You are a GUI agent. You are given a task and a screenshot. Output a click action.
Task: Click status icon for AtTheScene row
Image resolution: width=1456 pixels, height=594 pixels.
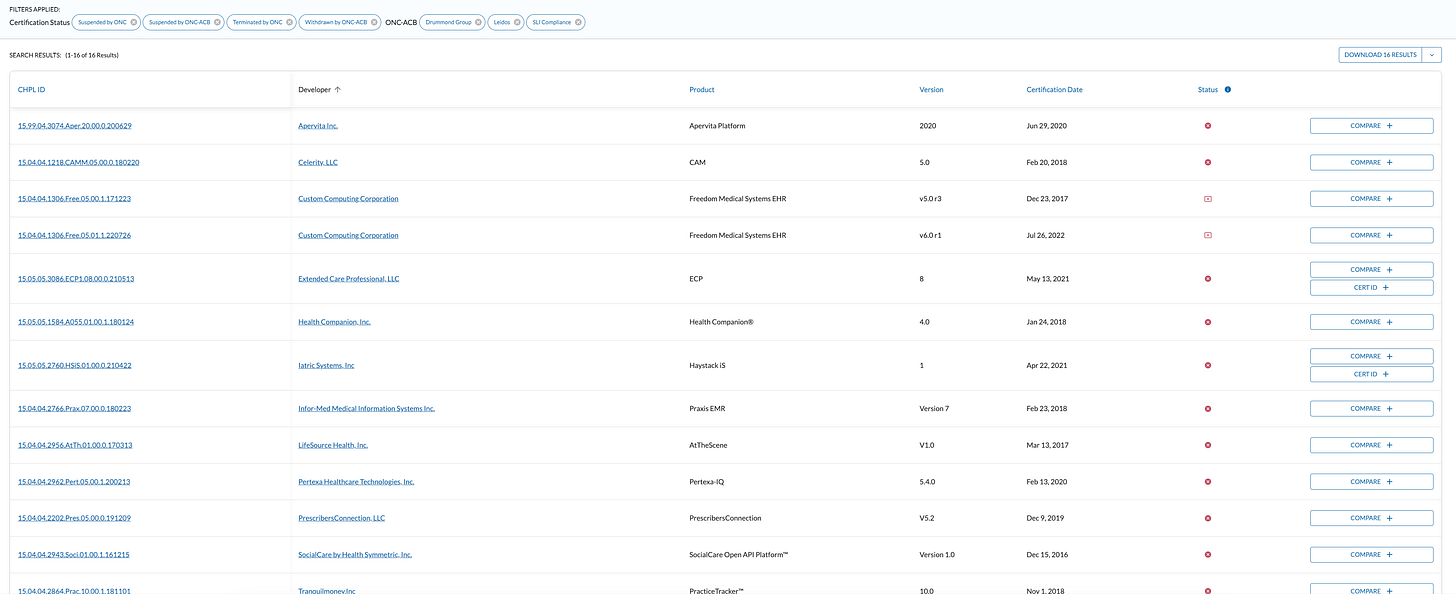pyautogui.click(x=1208, y=445)
